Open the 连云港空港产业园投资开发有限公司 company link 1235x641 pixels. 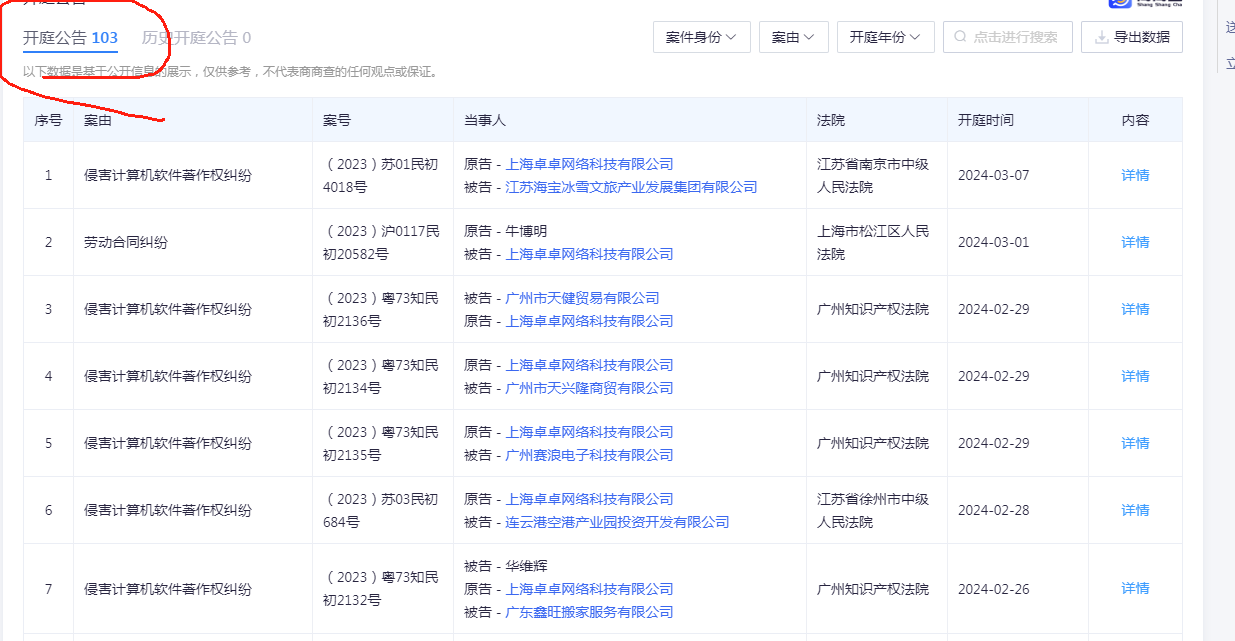[617, 522]
